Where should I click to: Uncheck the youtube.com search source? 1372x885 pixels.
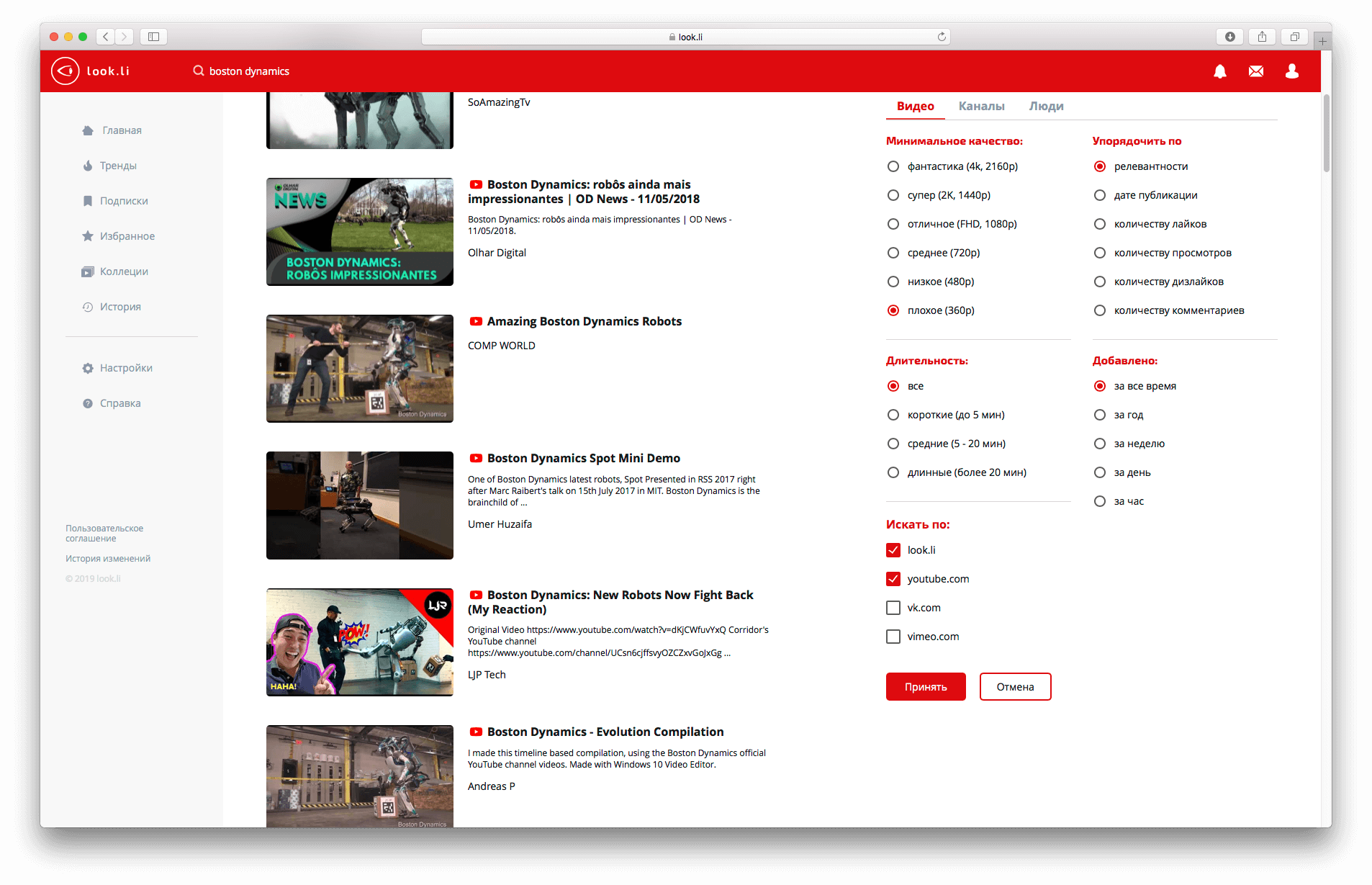point(893,578)
